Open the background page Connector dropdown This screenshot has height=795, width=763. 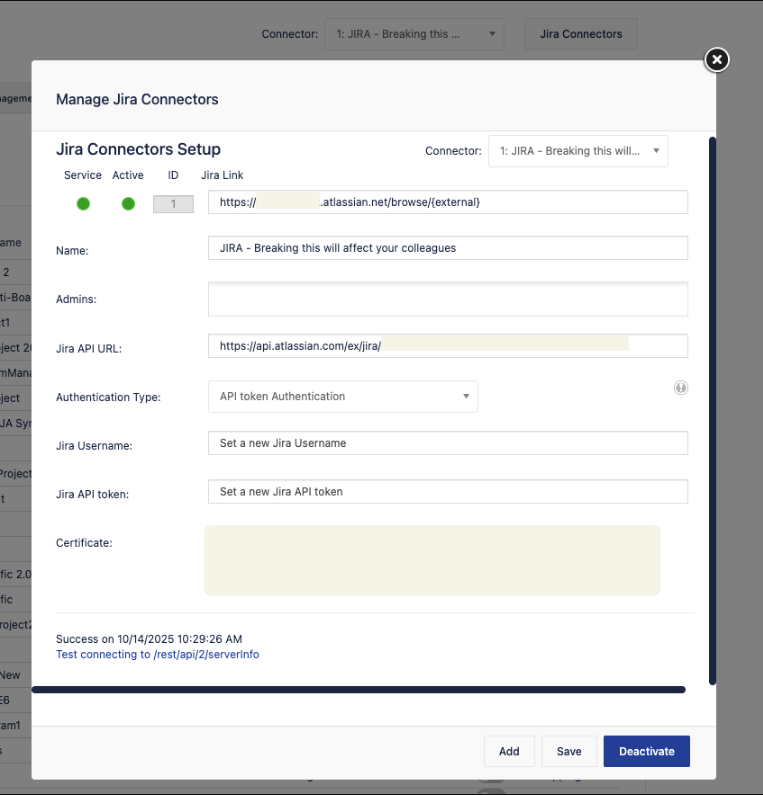(414, 34)
